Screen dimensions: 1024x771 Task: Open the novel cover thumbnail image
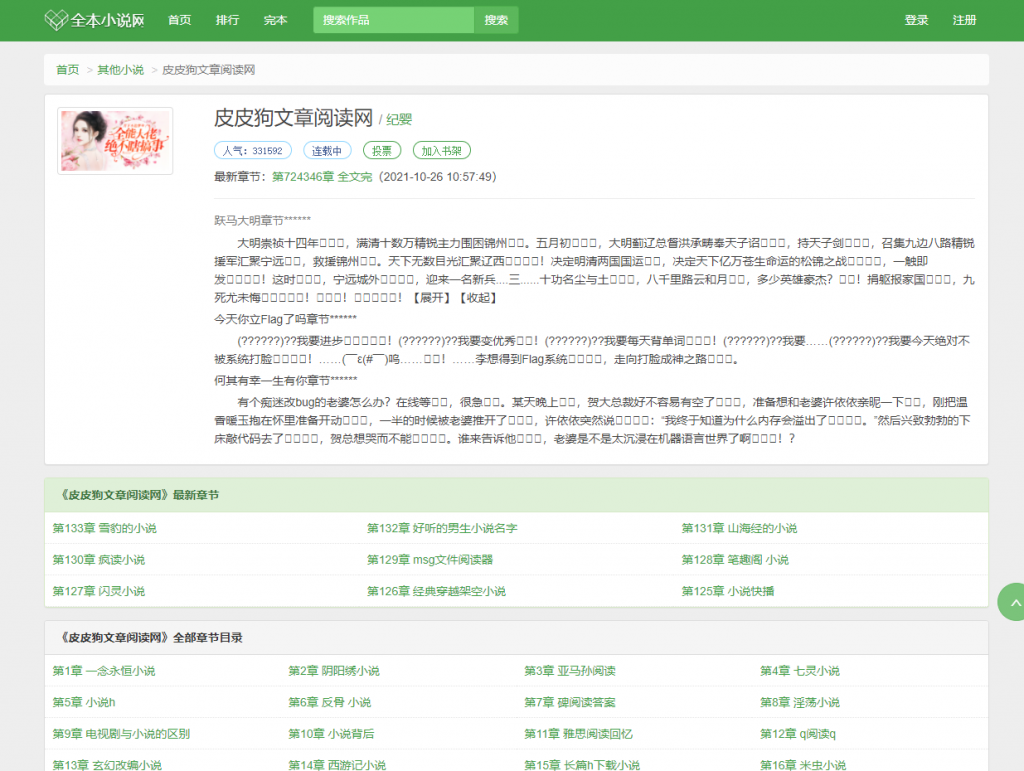click(x=115, y=141)
